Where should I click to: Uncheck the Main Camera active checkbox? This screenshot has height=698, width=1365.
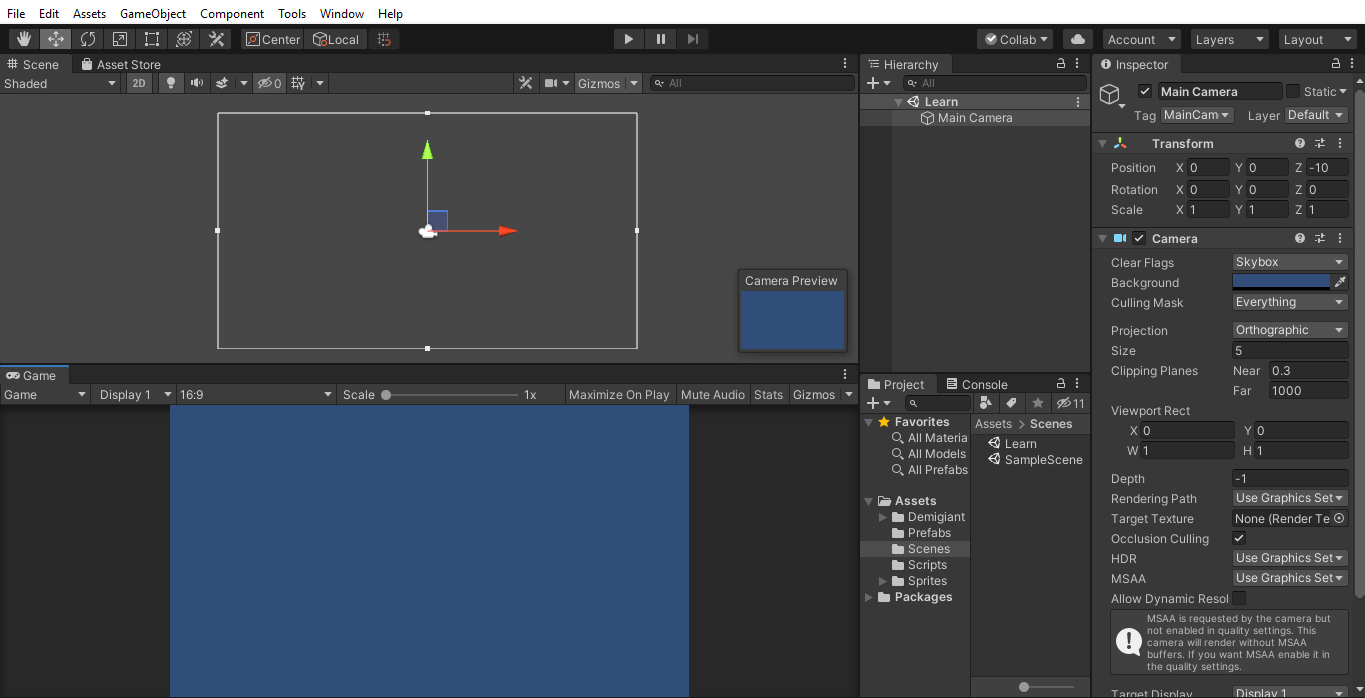1145,91
